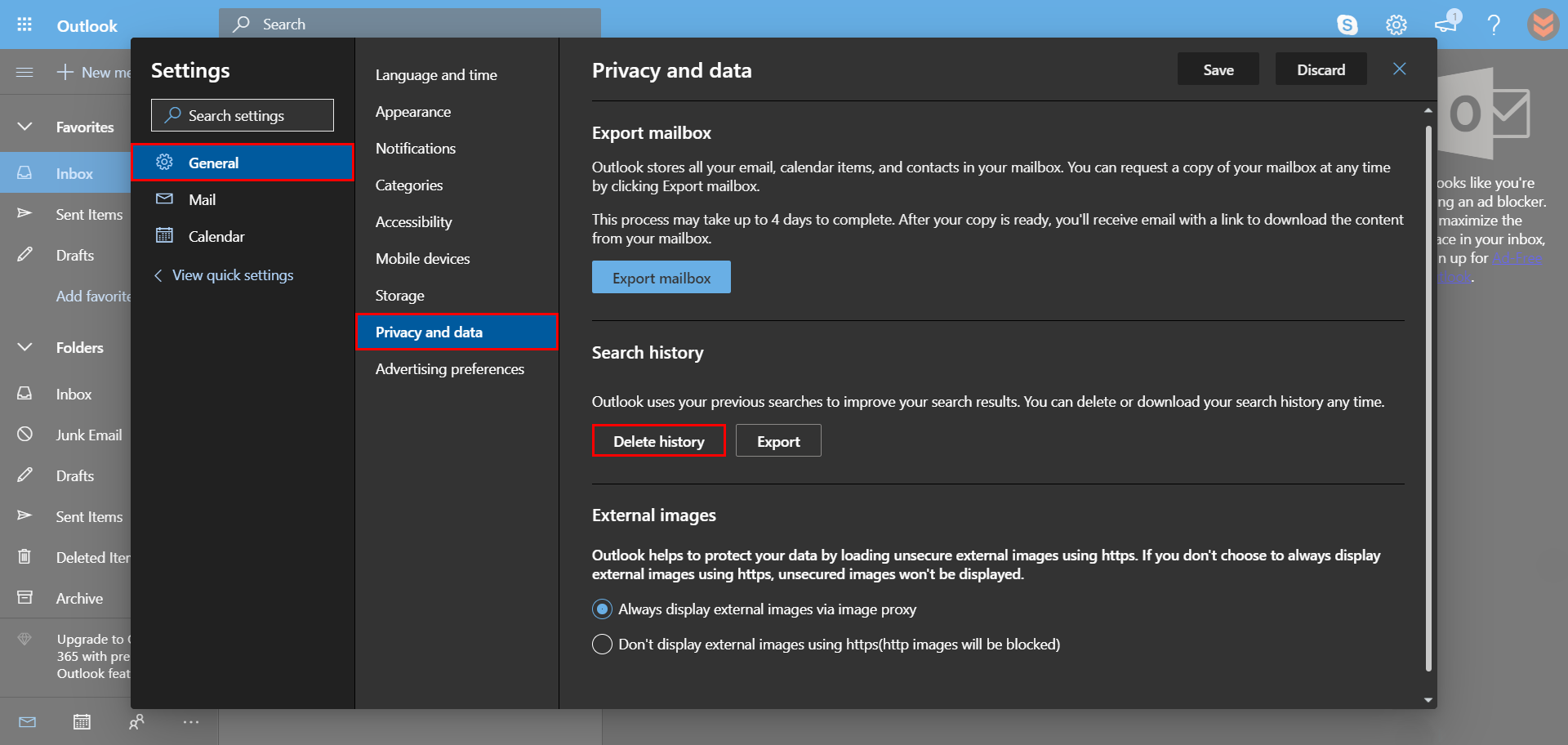This screenshot has width=1568, height=745.
Task: Open Drafts under Favorites
Action: tap(65, 255)
